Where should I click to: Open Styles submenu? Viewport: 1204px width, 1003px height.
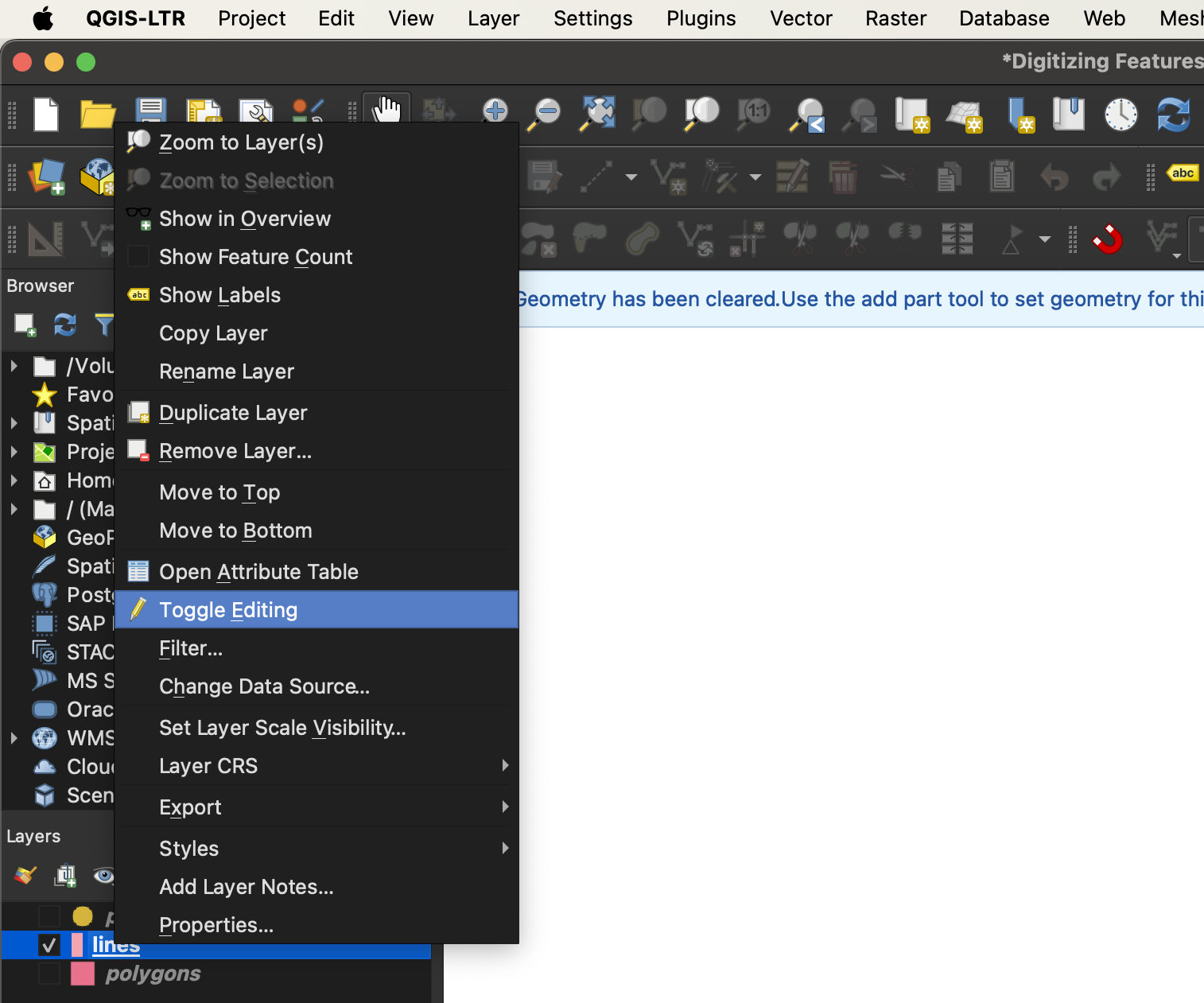point(317,849)
